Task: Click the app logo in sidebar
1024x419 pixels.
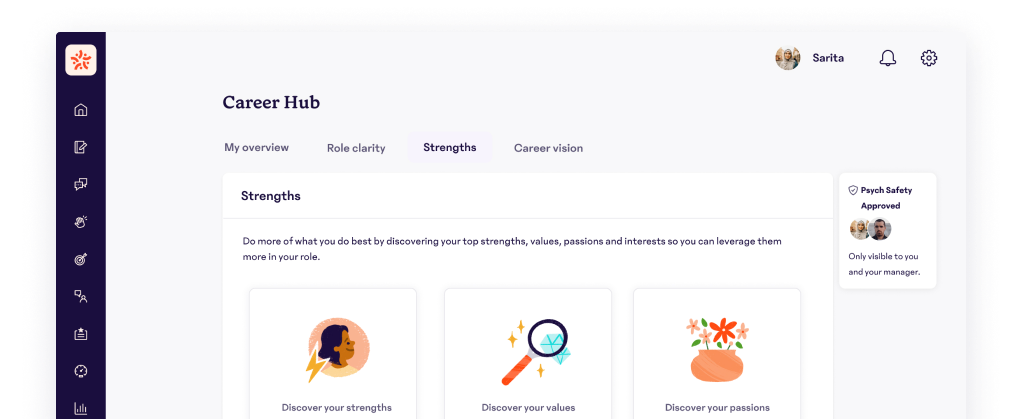Action: tap(81, 60)
